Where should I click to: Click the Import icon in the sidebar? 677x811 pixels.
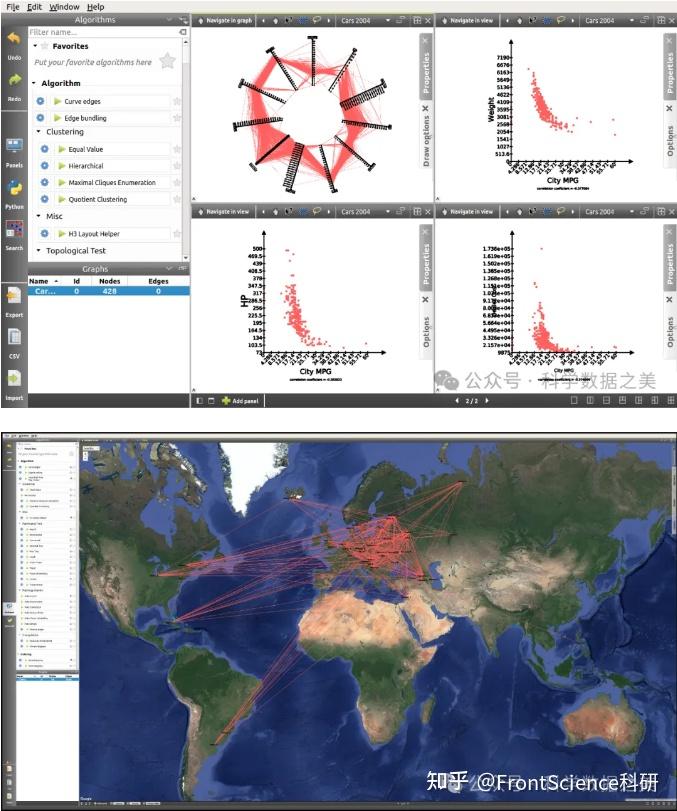[14, 379]
